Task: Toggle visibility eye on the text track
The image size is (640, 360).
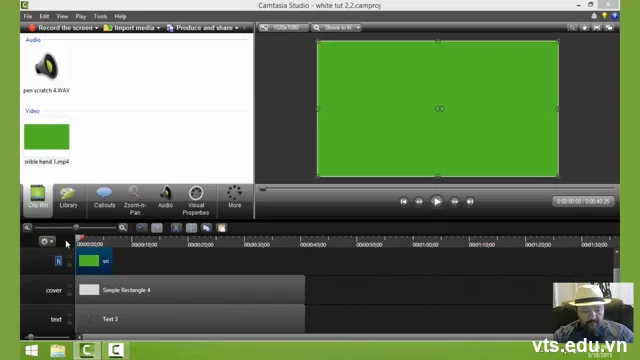Action: 69,315
